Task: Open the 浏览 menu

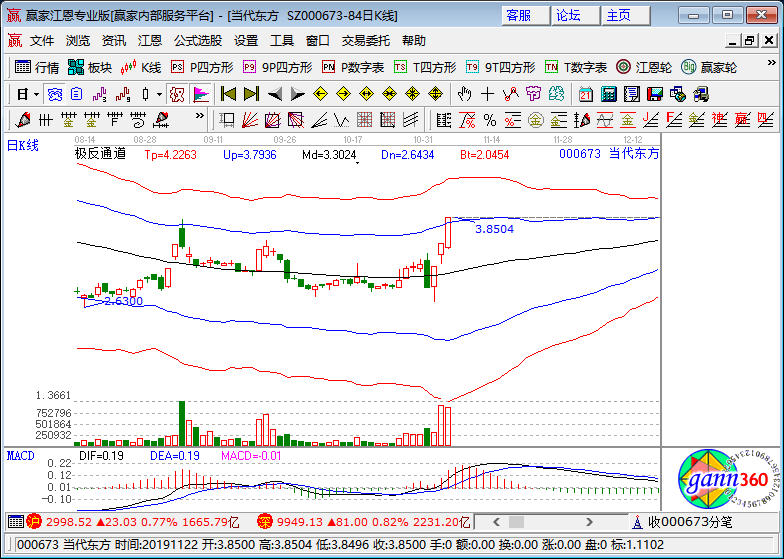Action: [78, 40]
